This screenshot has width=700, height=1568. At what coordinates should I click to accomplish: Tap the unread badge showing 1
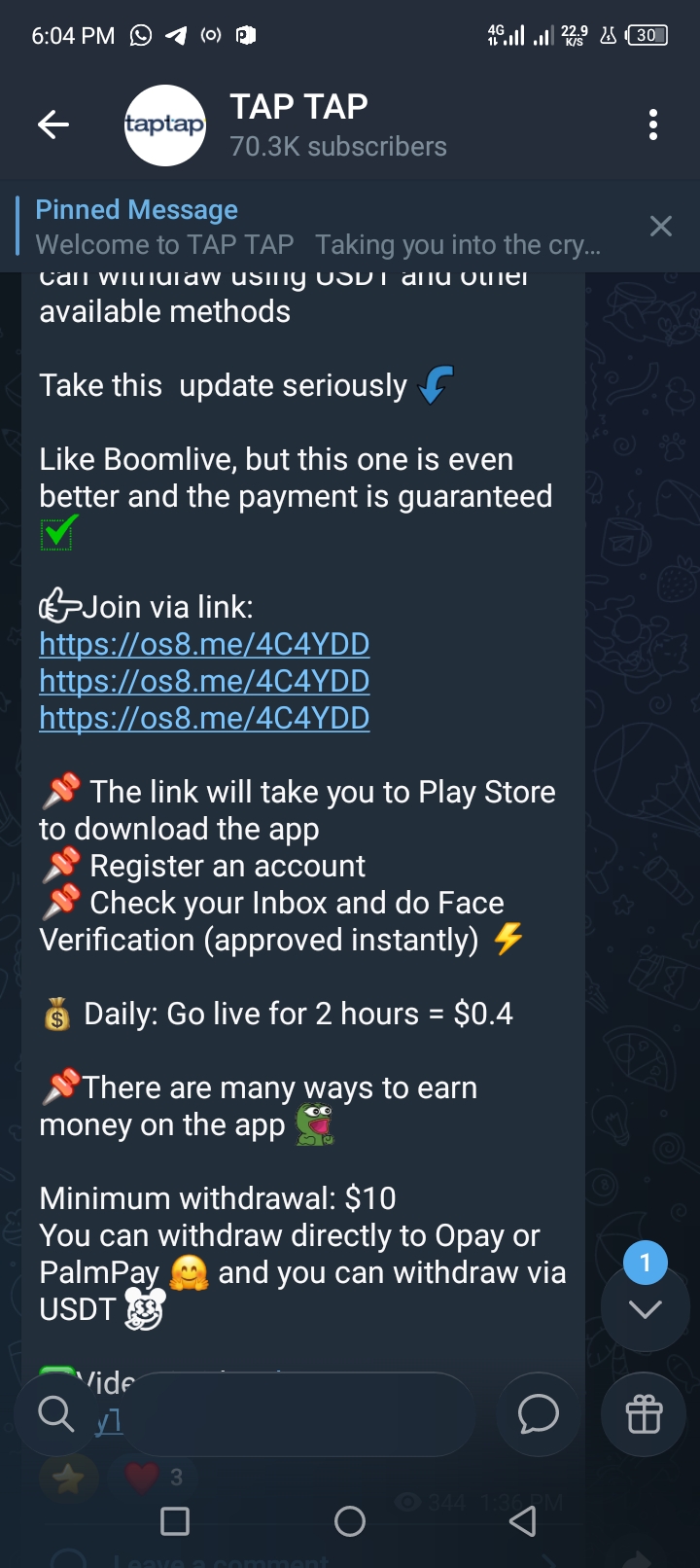645,1263
